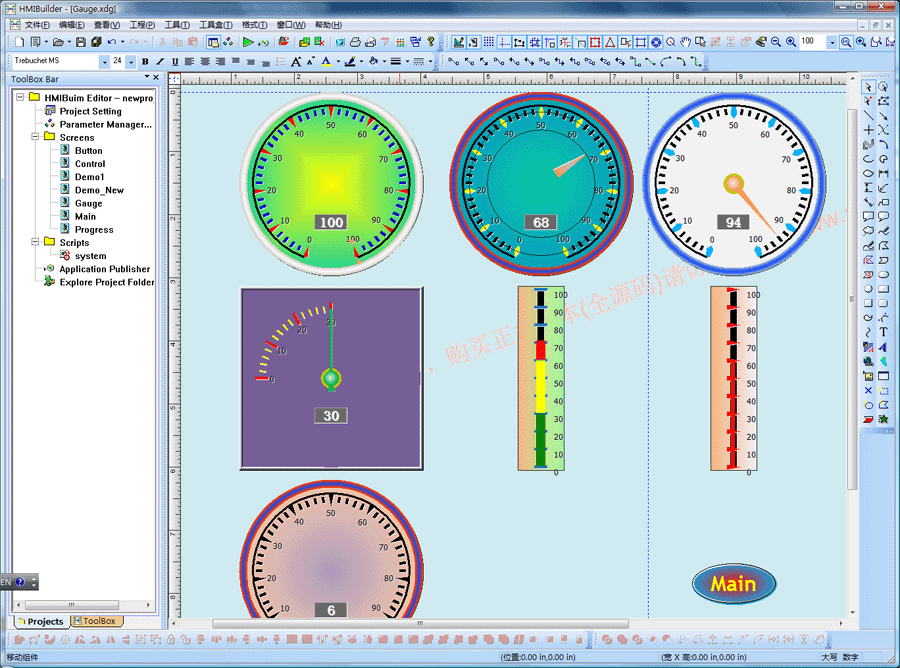Toggle Underline text formatting
The width and height of the screenshot is (900, 668).
click(175, 61)
